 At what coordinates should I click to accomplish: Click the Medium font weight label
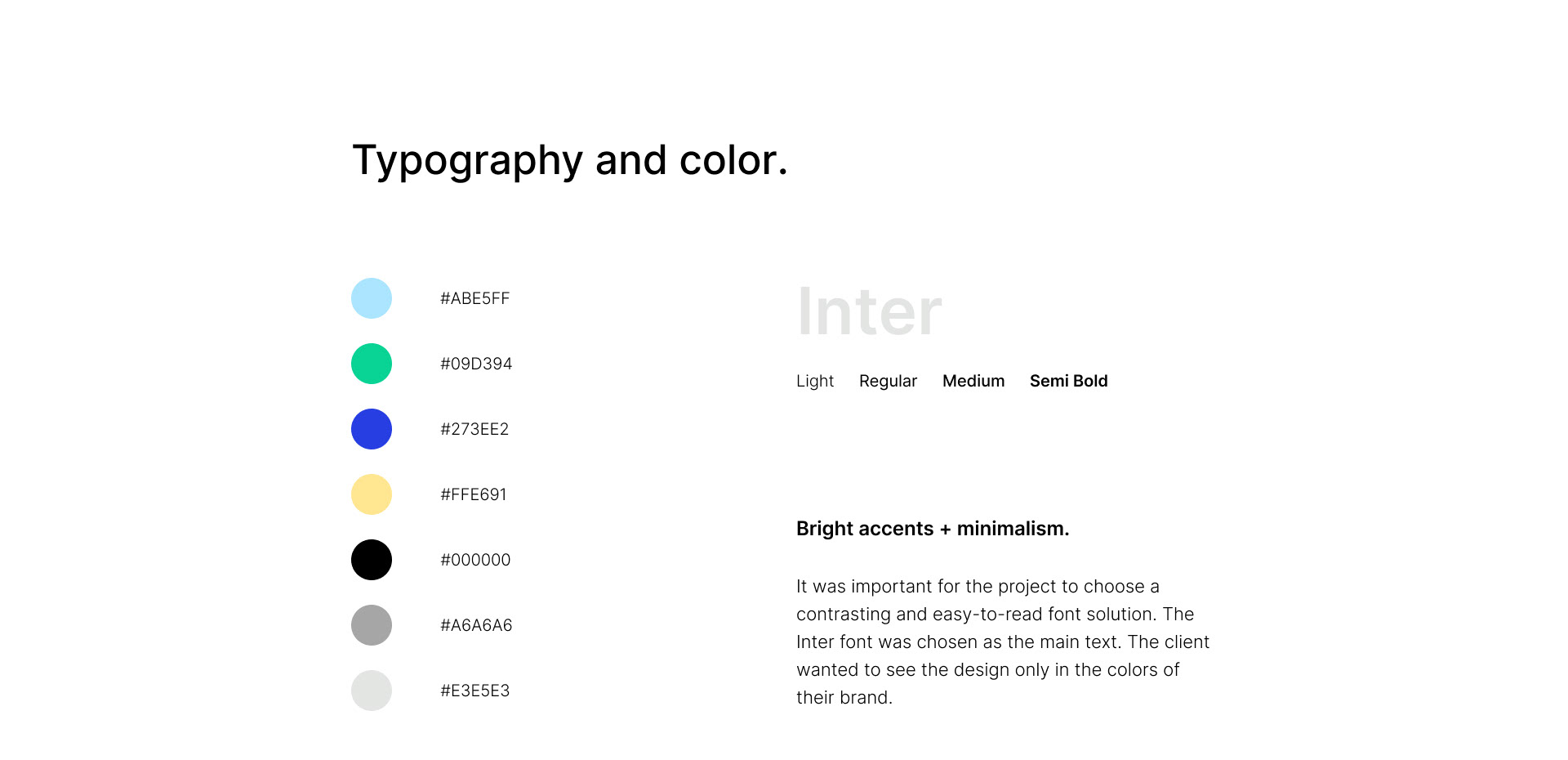coord(973,381)
